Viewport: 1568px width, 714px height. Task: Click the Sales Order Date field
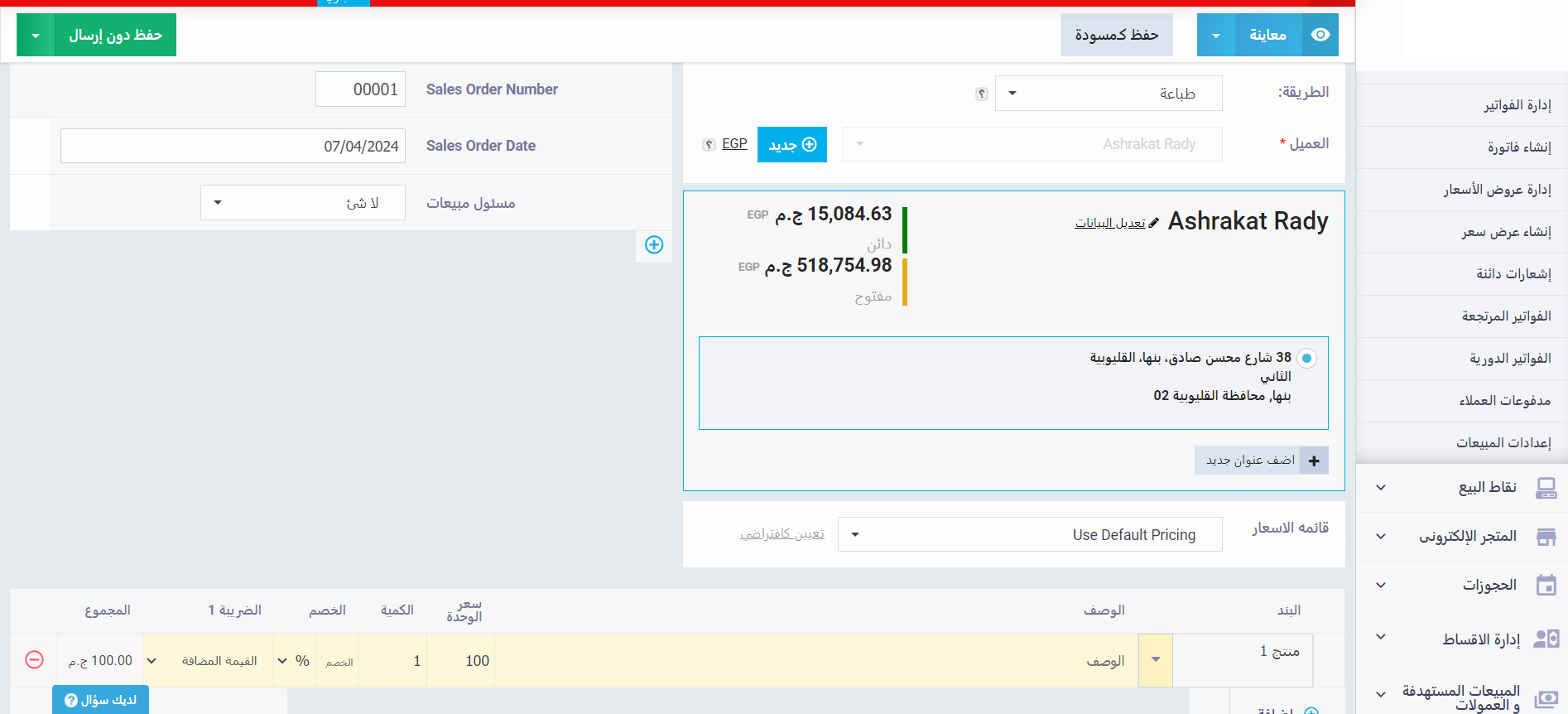pyautogui.click(x=233, y=147)
